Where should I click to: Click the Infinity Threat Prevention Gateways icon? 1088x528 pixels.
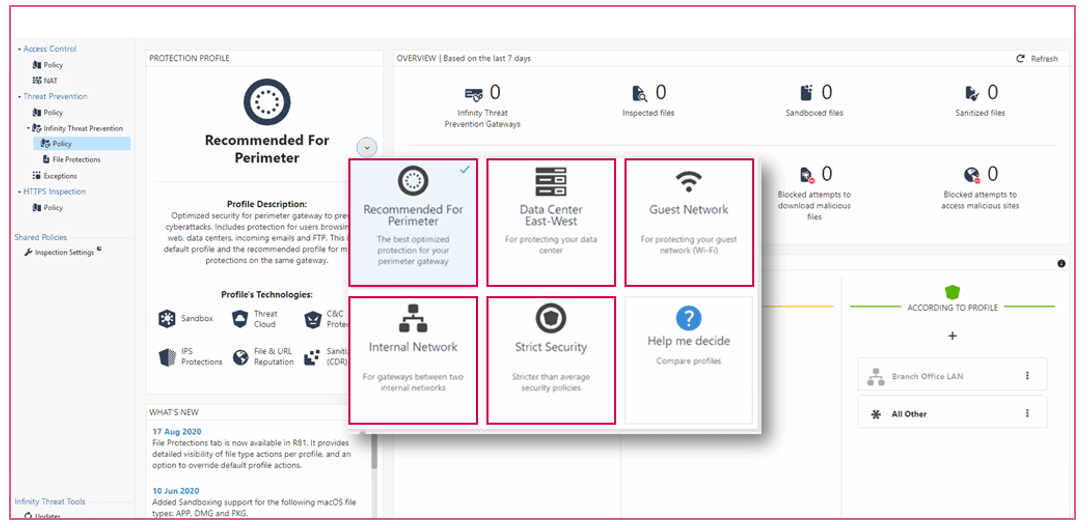(474, 94)
